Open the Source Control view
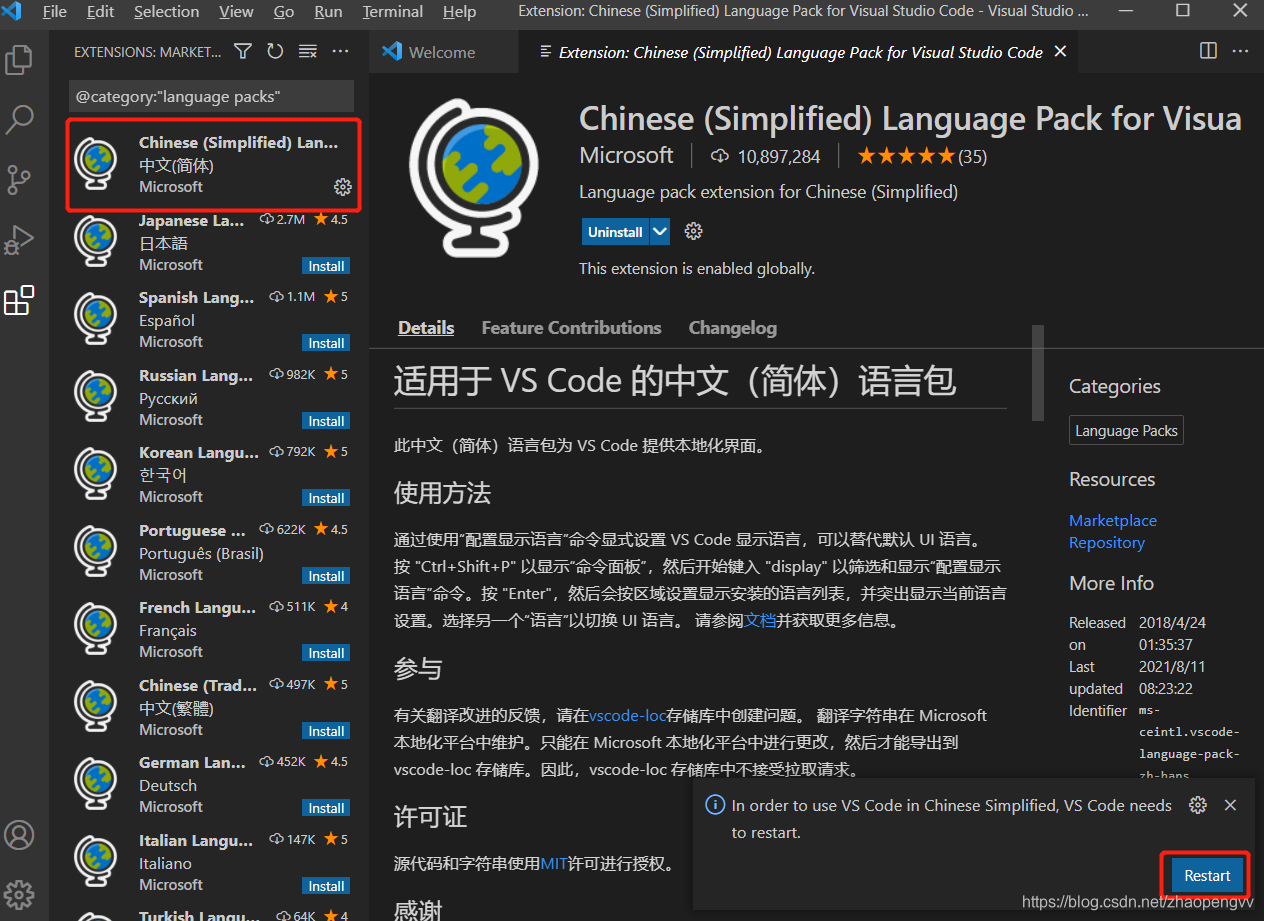Image resolution: width=1264 pixels, height=921 pixels. click(x=19, y=180)
